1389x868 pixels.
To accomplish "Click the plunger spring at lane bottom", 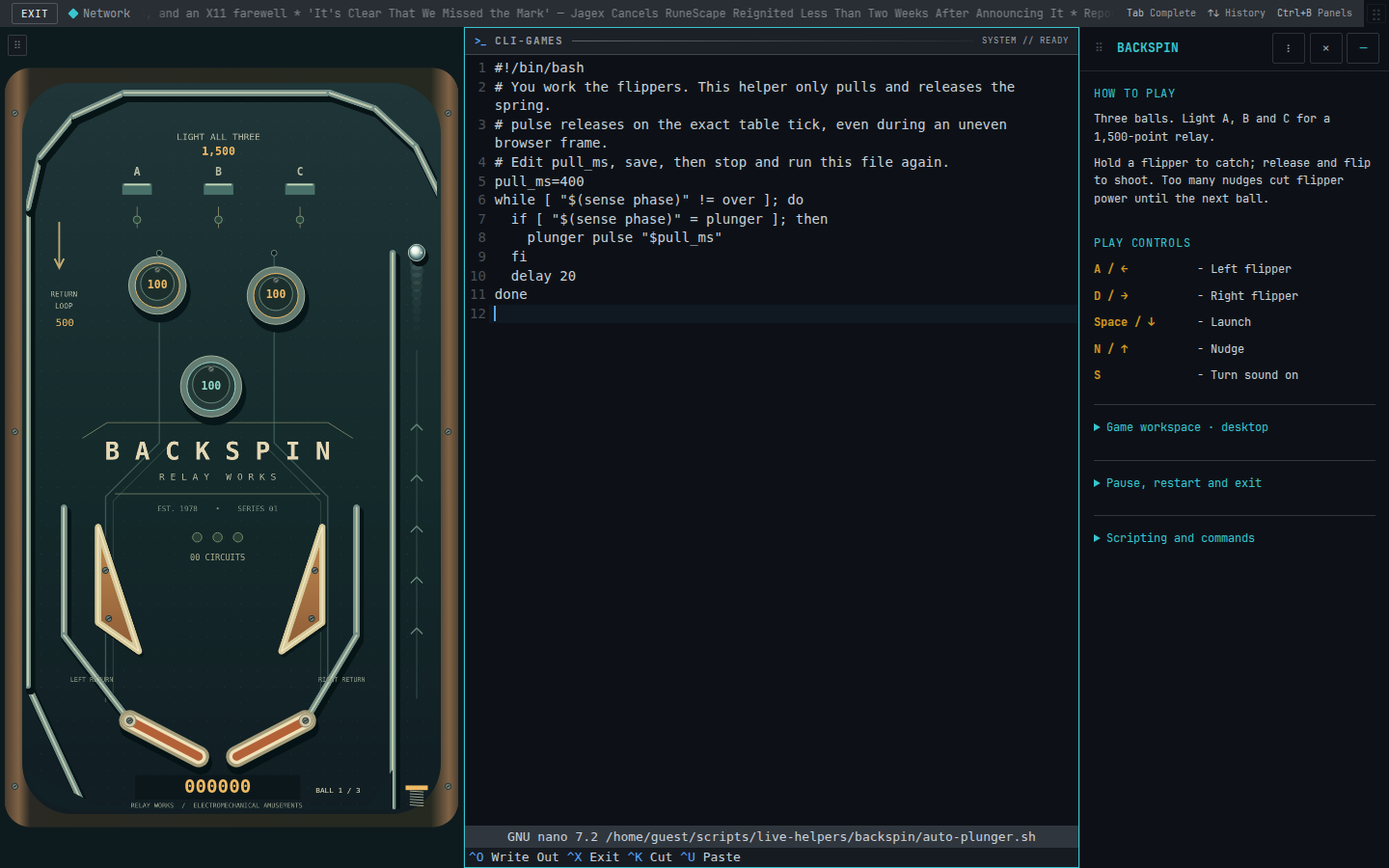I will 417,797.
